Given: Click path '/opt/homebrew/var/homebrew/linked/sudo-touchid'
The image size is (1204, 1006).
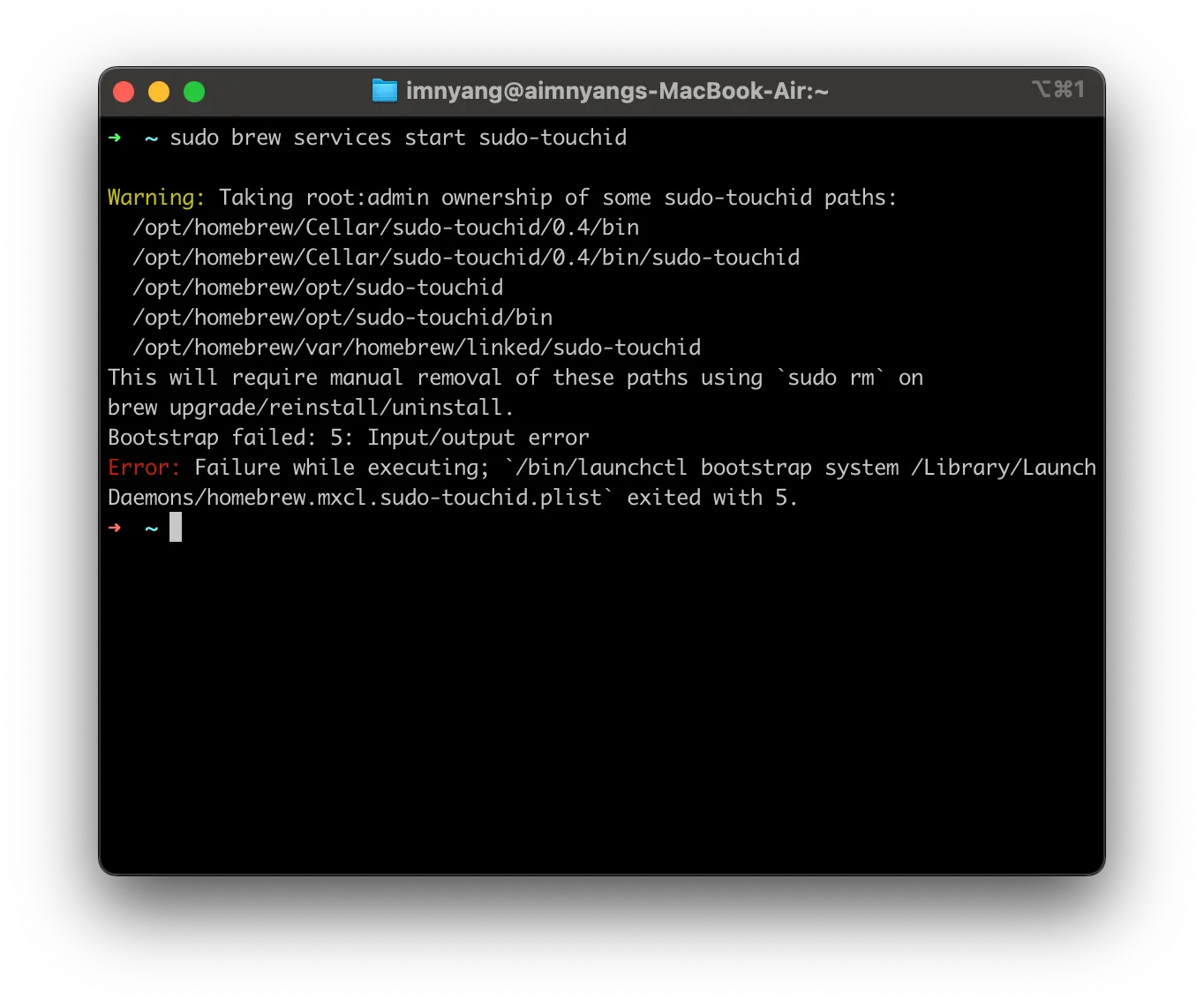Looking at the screenshot, I should [417, 348].
